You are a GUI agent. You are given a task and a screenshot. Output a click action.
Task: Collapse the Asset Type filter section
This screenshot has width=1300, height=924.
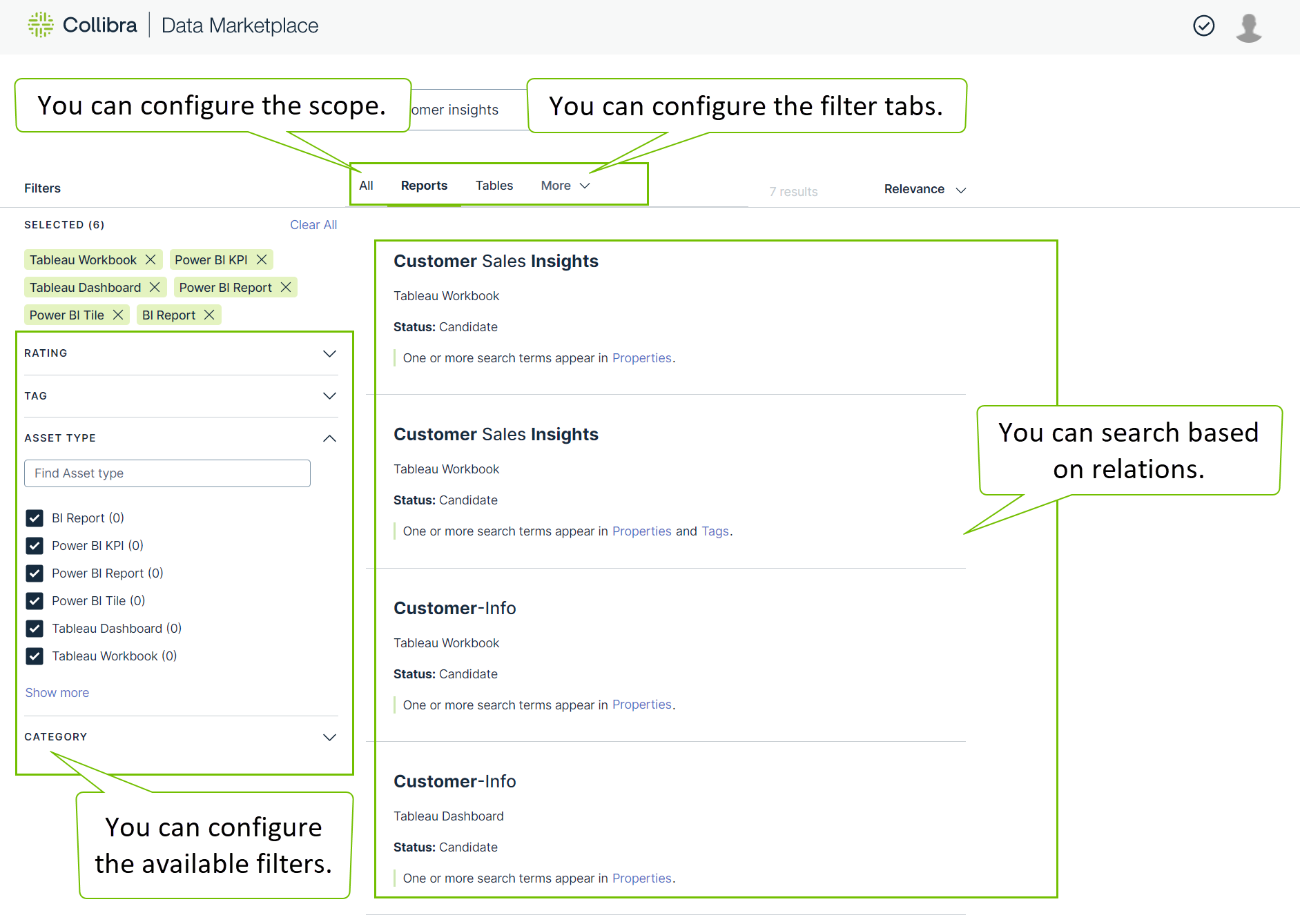(329, 438)
